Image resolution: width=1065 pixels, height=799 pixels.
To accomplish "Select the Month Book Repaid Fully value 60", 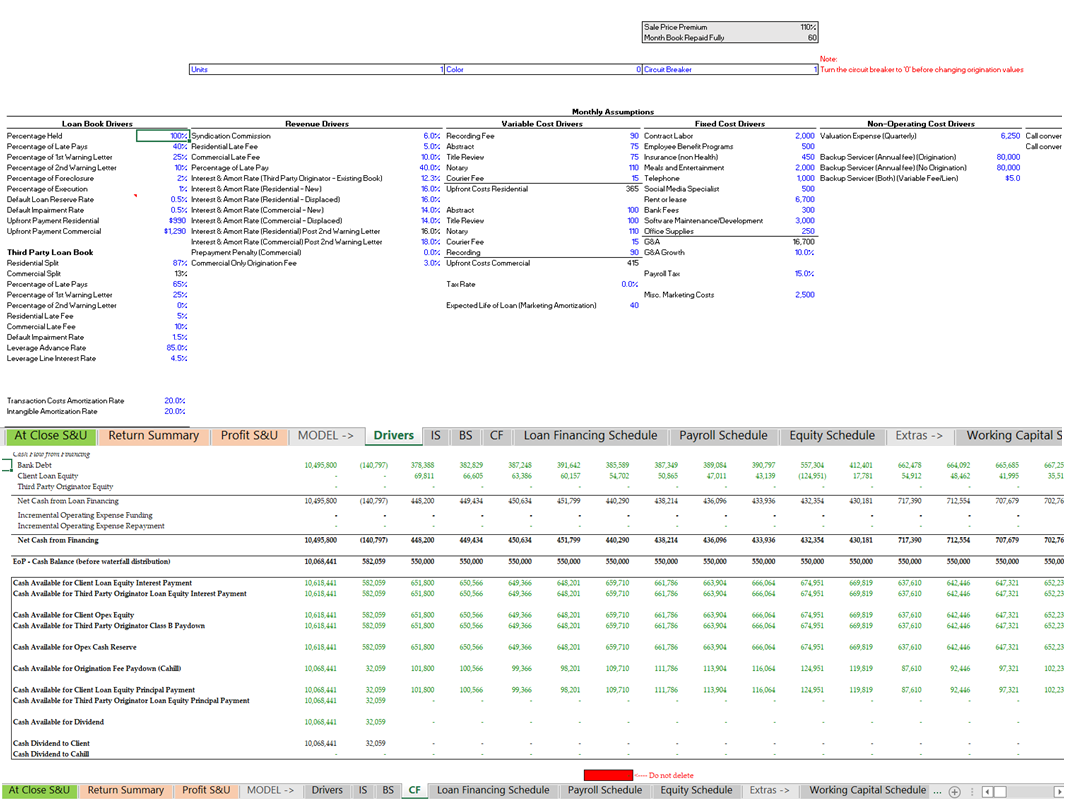I will click(812, 38).
